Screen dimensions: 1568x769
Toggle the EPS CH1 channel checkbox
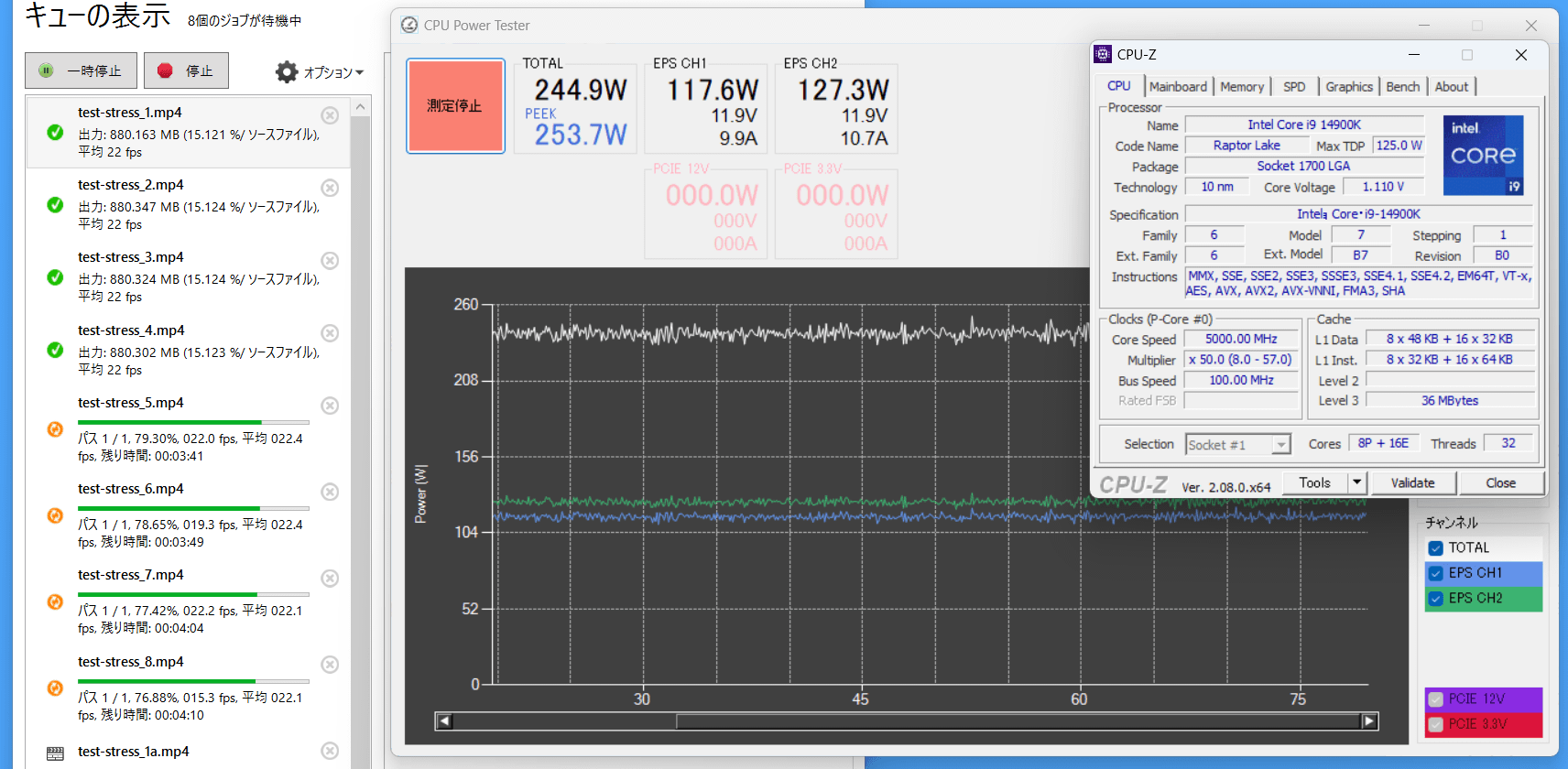(x=1435, y=573)
